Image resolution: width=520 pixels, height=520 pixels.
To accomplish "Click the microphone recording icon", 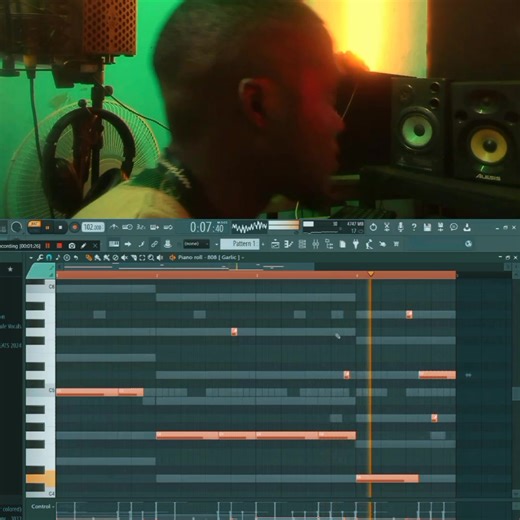I will pyautogui.click(x=401, y=227).
